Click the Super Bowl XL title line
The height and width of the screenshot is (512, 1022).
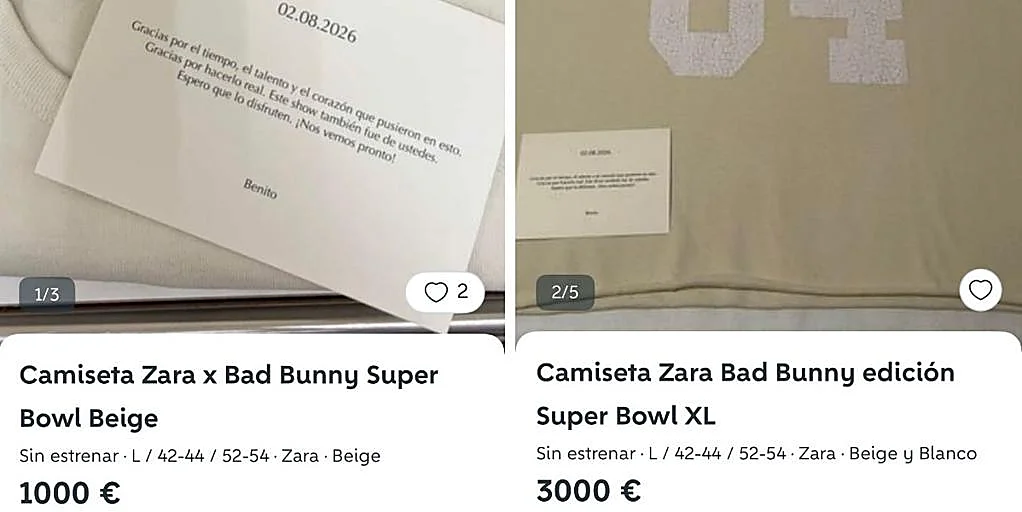click(626, 415)
